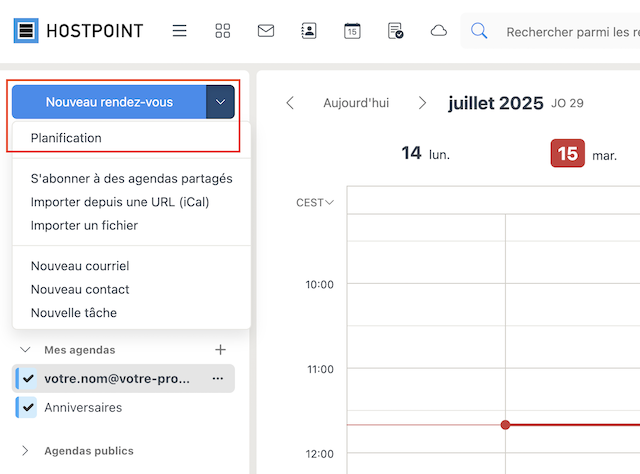
Task: Open the hamburger menu icon
Action: 179,31
